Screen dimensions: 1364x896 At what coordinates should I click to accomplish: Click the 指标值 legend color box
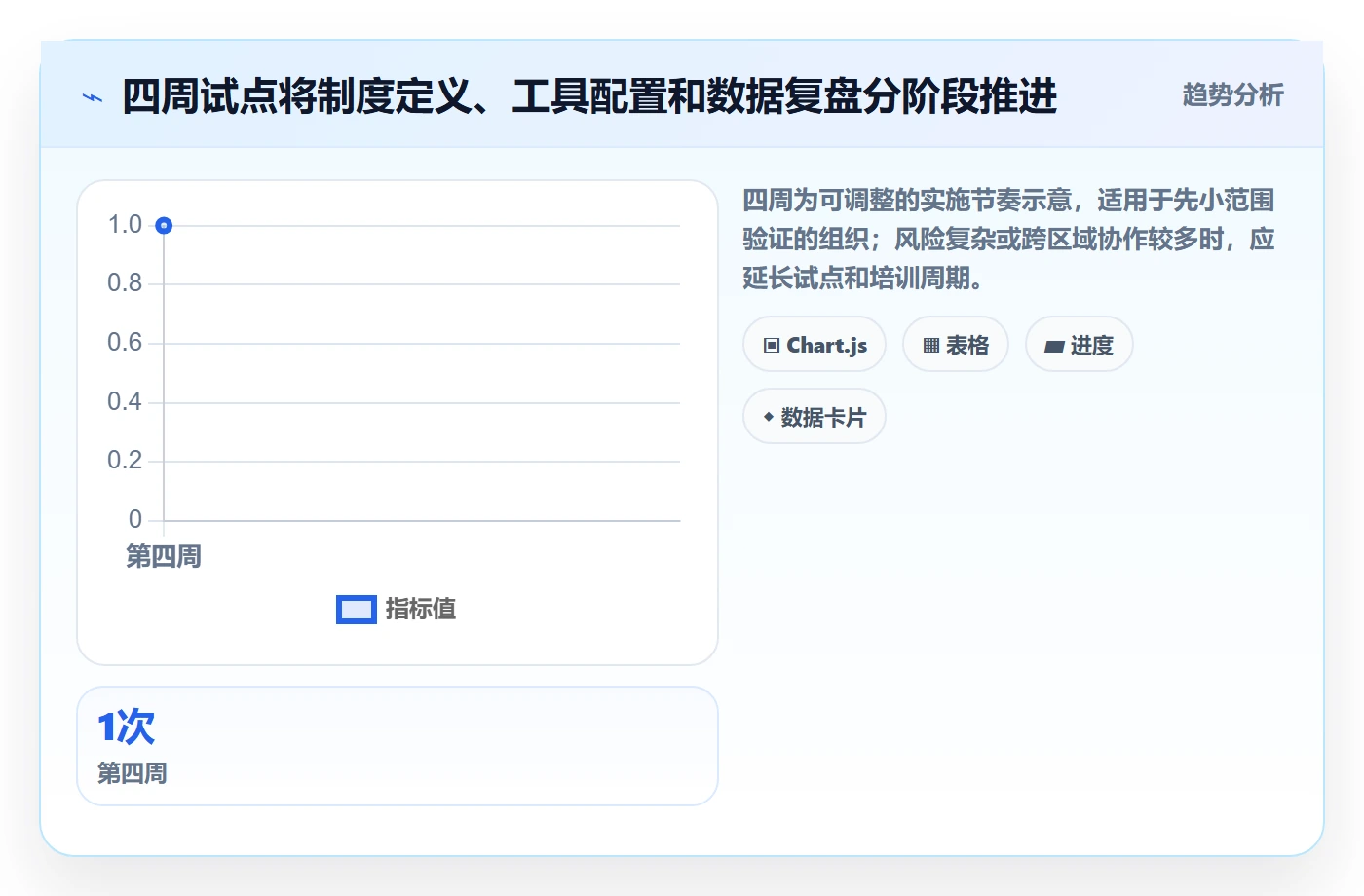[357, 610]
